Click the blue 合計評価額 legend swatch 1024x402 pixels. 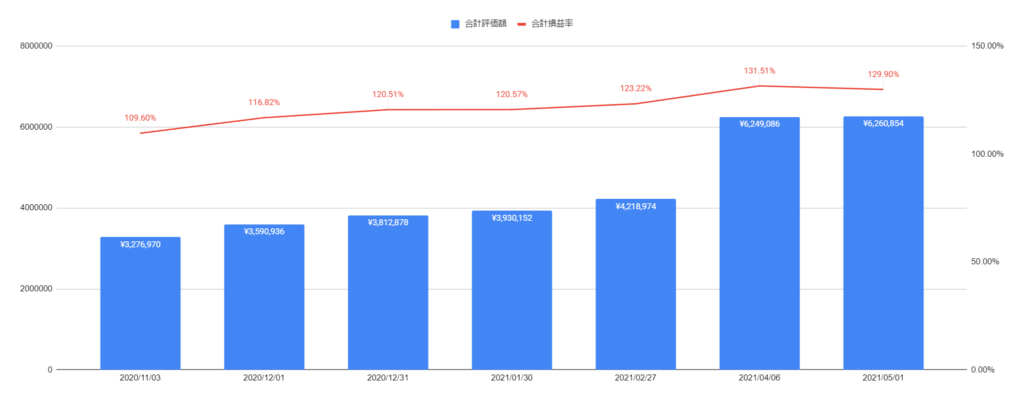pyautogui.click(x=455, y=23)
